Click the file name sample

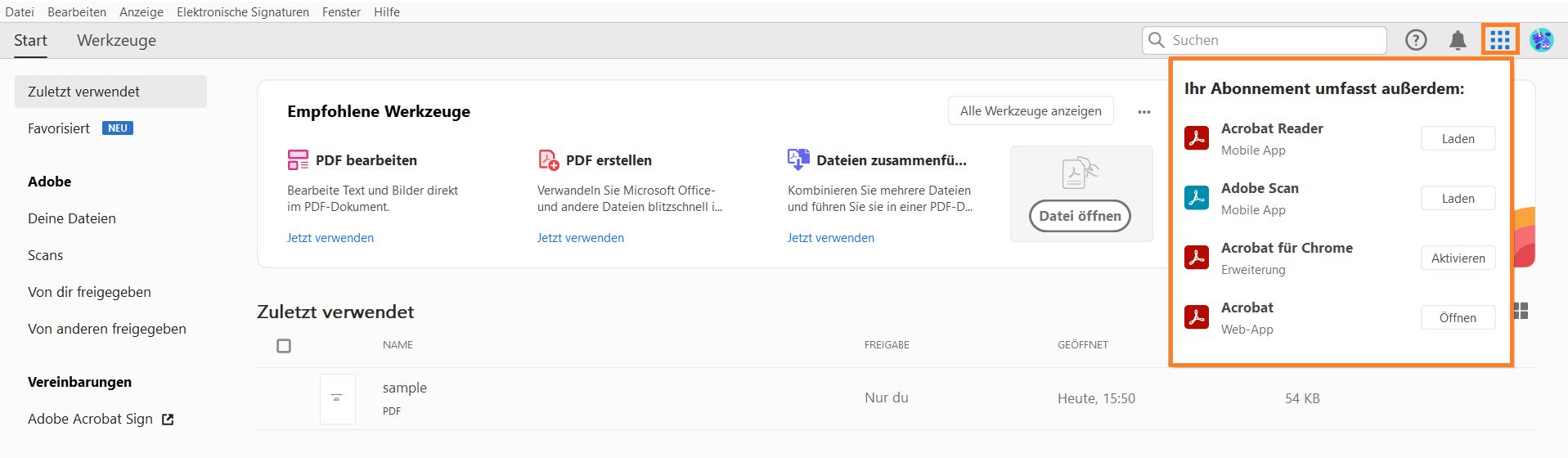[405, 388]
